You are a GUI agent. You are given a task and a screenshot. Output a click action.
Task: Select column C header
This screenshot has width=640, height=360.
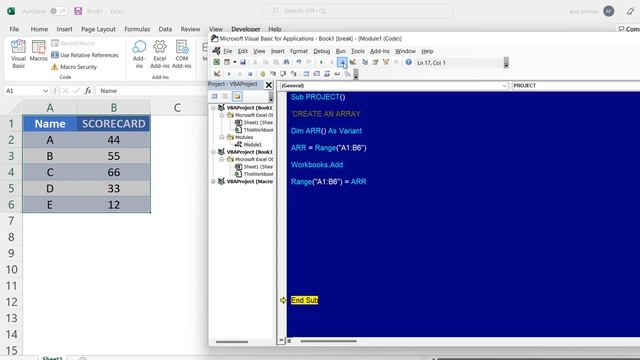(177, 108)
